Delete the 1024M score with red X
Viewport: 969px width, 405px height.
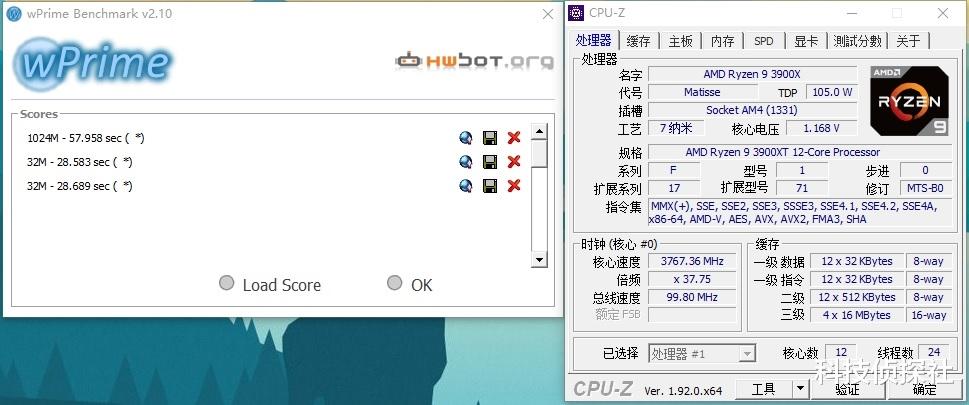point(514,138)
